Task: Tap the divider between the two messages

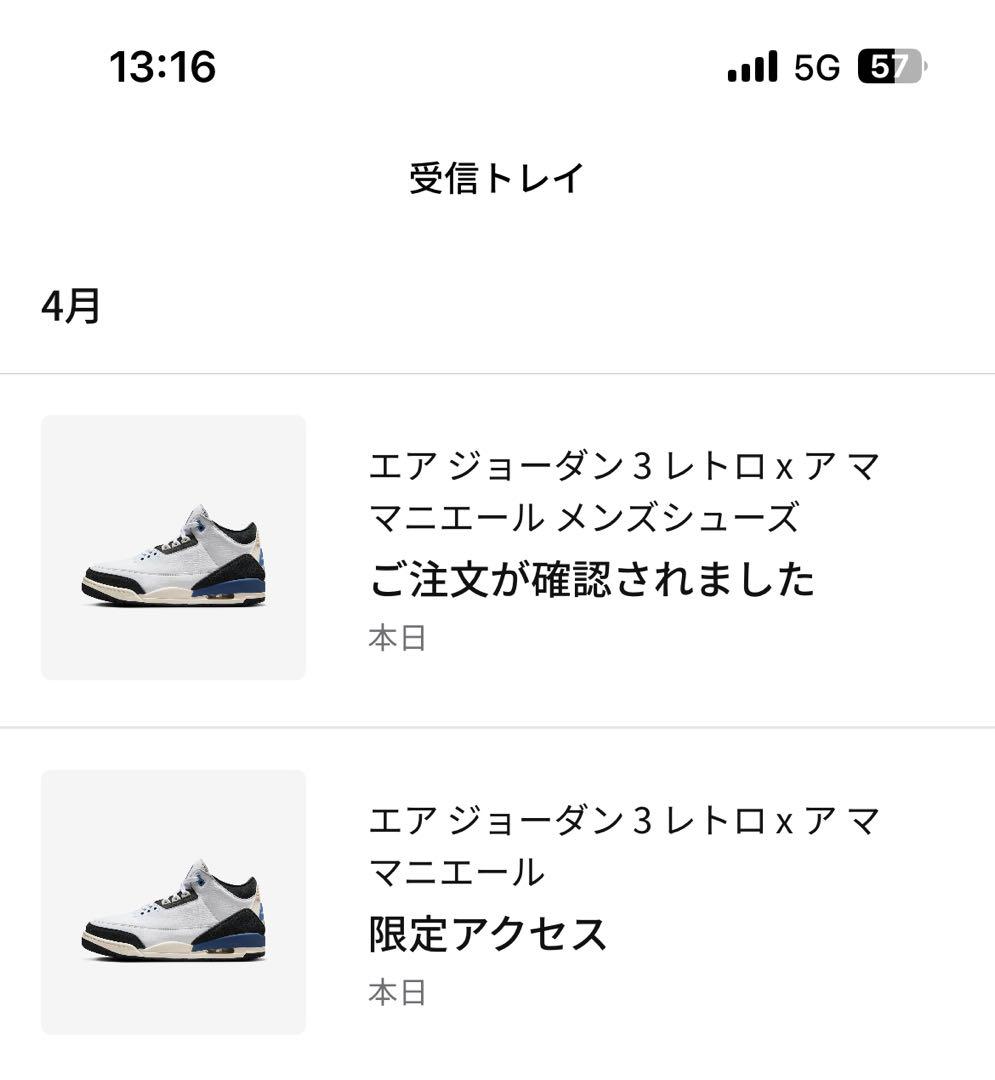Action: tap(497, 727)
